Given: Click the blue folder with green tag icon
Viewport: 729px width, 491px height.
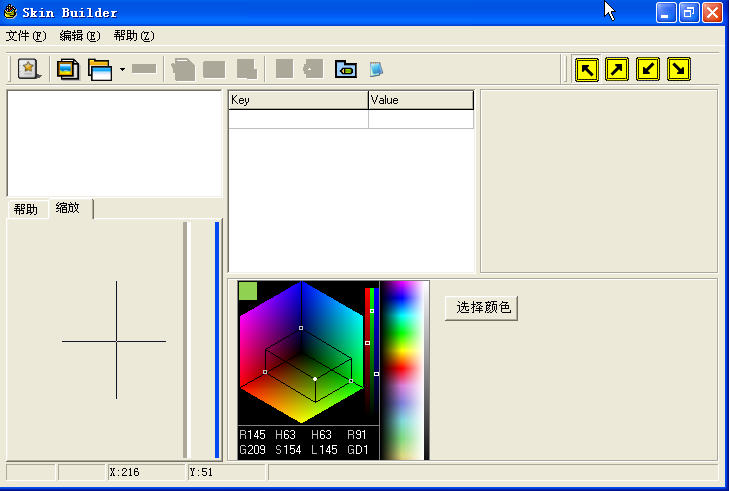Looking at the screenshot, I should 346,69.
